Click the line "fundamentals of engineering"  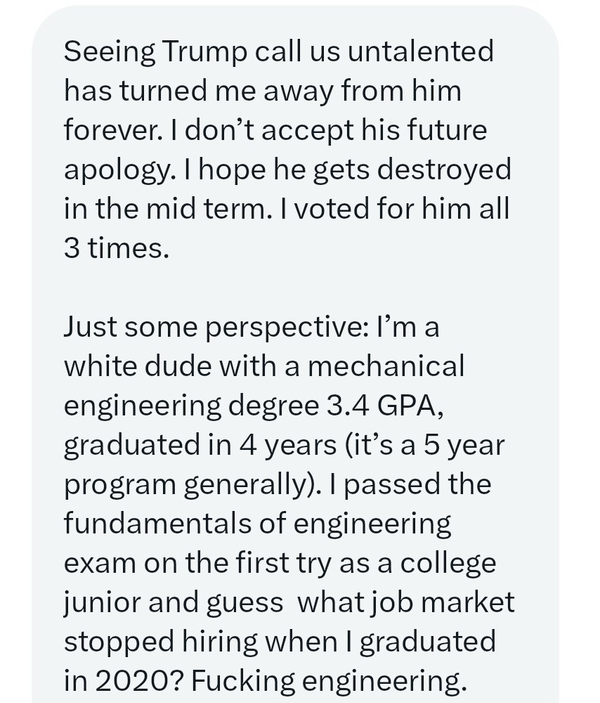257,522
